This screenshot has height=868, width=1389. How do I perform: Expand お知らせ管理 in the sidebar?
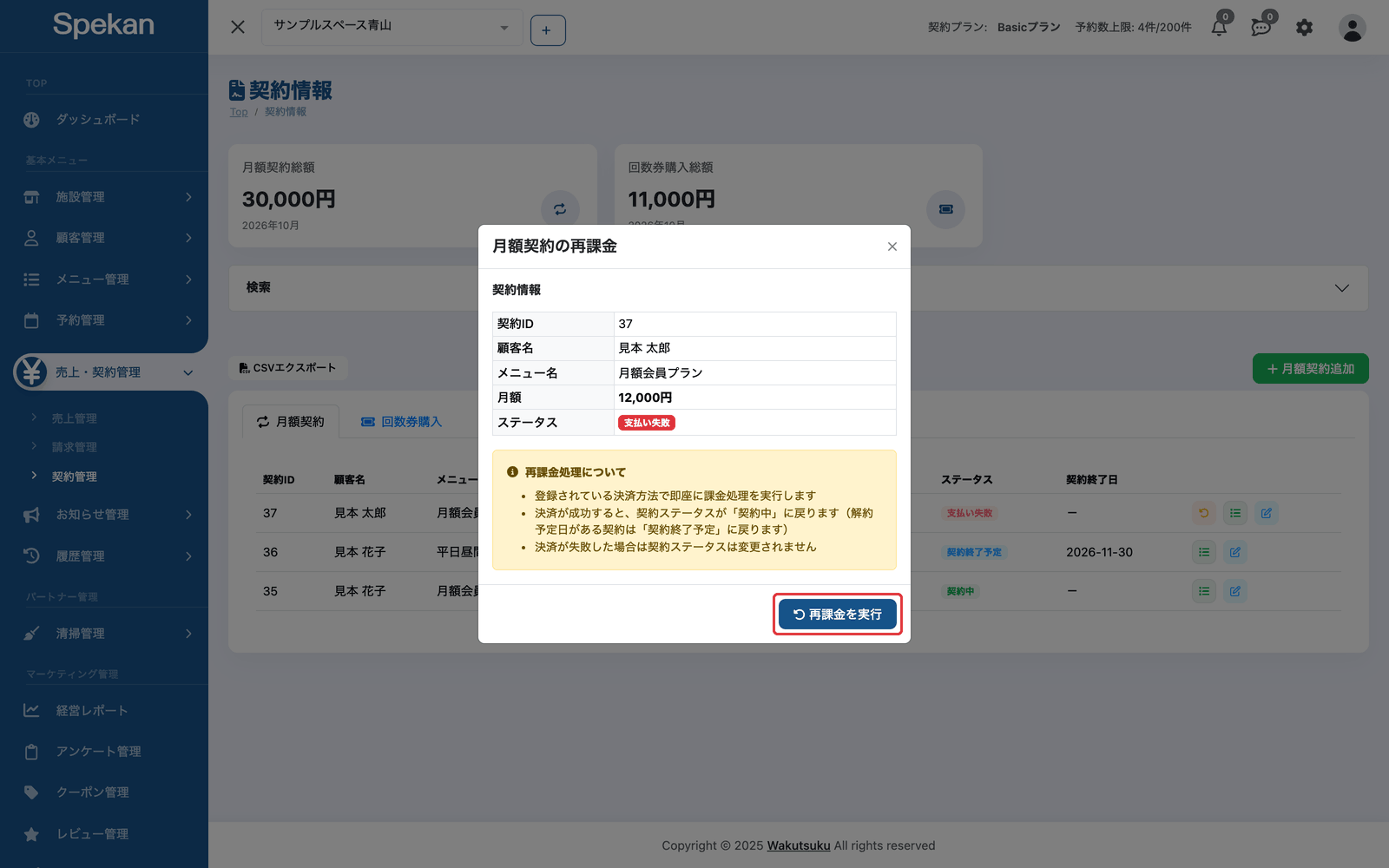[x=104, y=515]
